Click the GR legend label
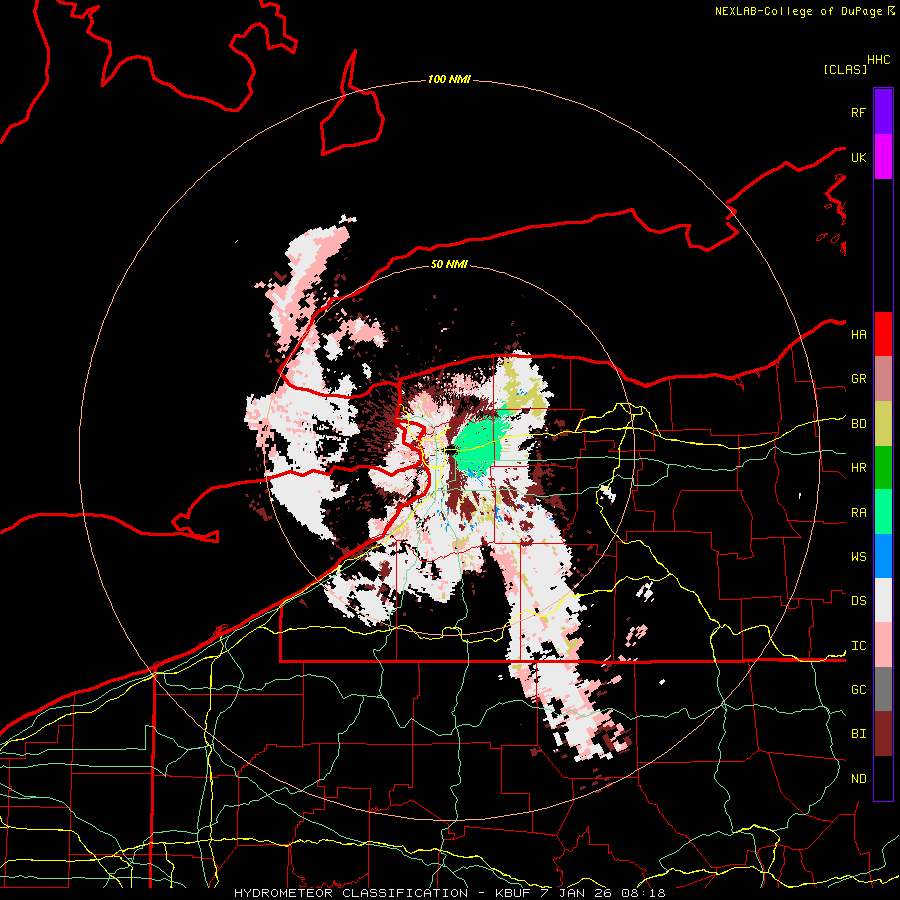The height and width of the screenshot is (900, 900). click(x=858, y=379)
